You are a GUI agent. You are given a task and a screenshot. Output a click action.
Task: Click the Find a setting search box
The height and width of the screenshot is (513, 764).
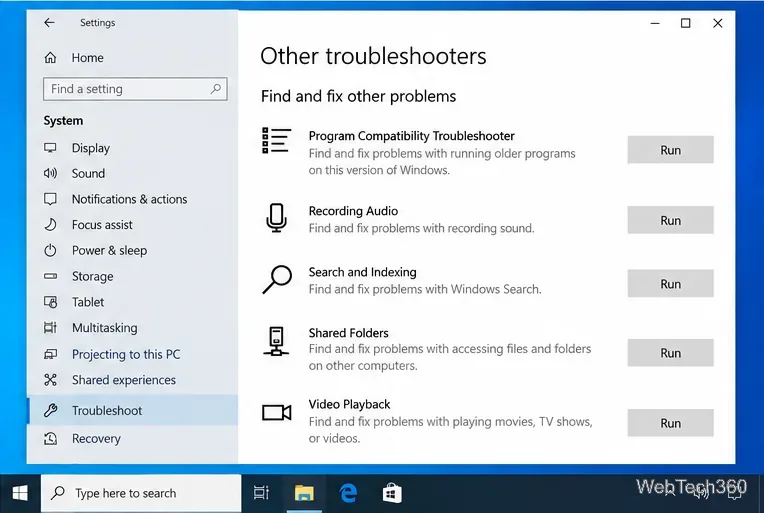[x=135, y=89]
